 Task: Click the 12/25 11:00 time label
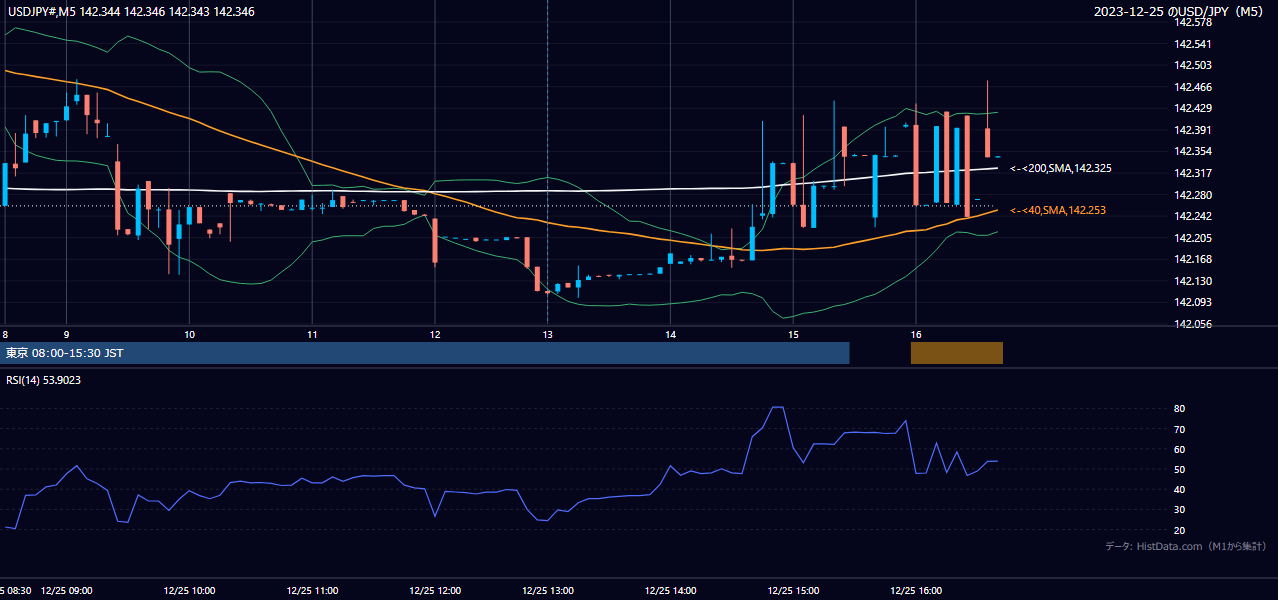312,591
